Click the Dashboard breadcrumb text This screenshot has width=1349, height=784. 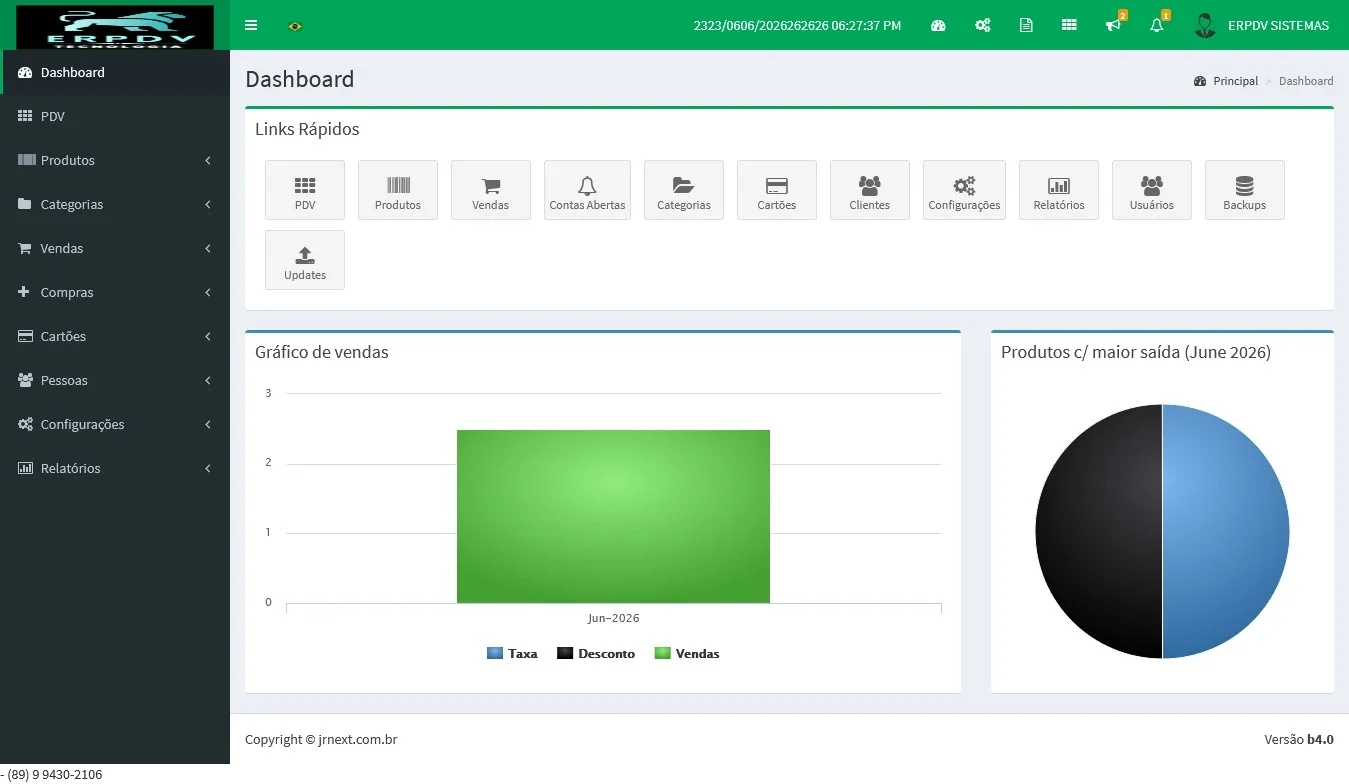coord(1306,81)
